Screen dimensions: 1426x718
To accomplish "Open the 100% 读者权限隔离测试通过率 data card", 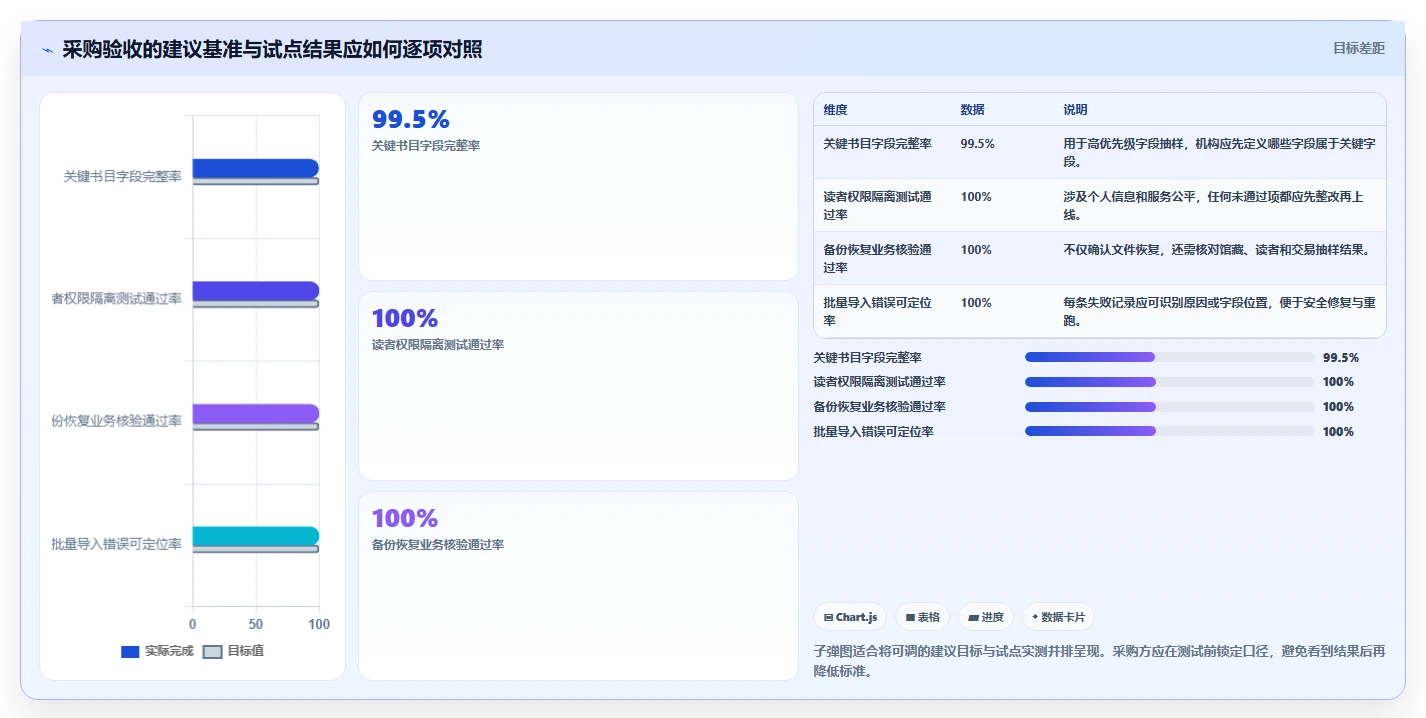I will click(x=578, y=386).
